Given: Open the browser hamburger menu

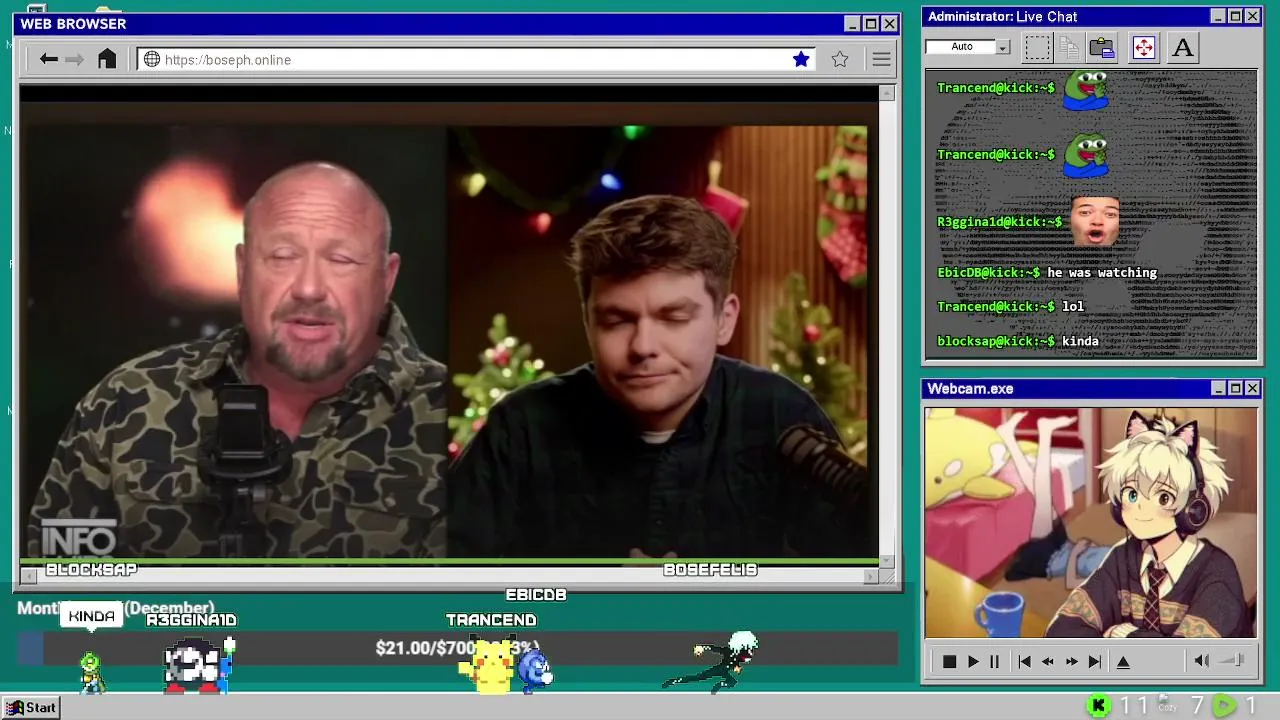Looking at the screenshot, I should (x=881, y=60).
